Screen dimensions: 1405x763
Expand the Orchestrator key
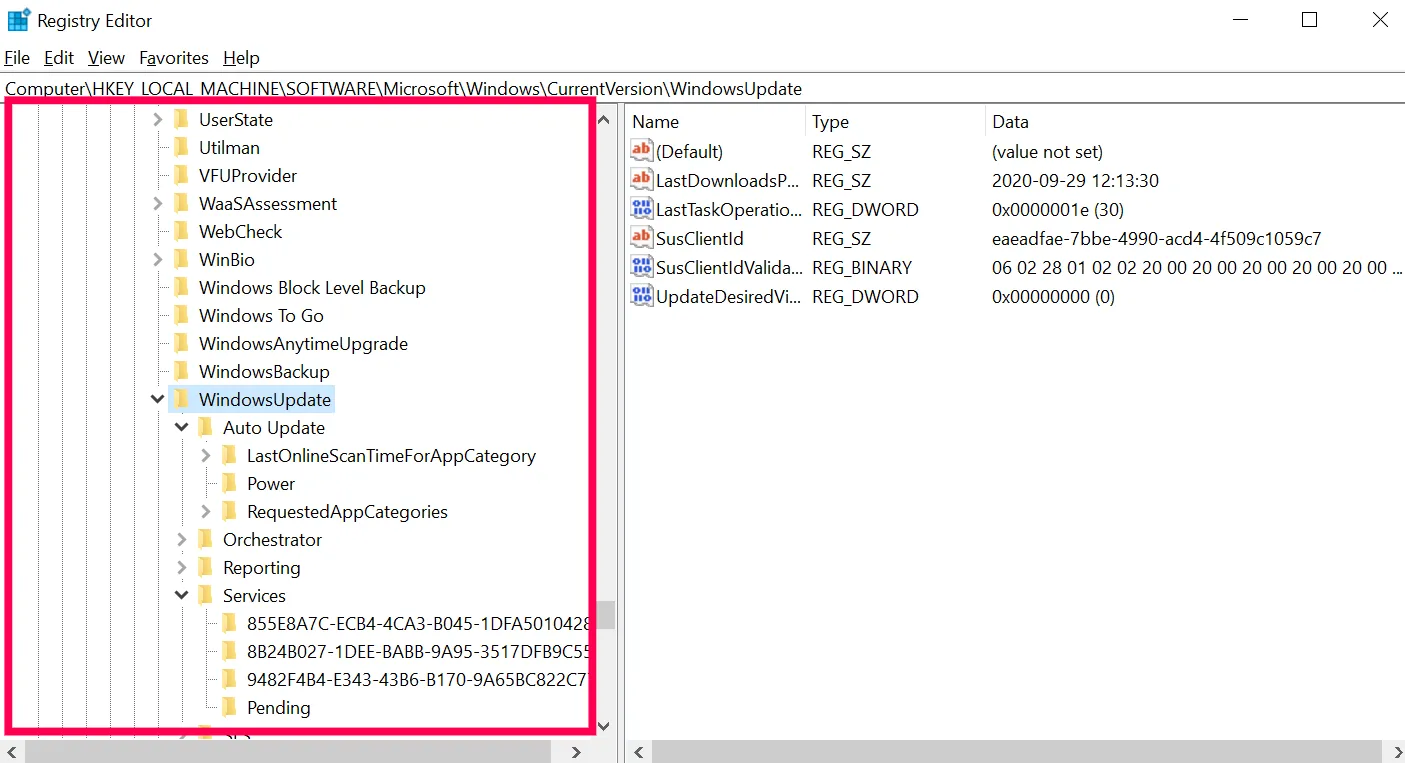pos(181,540)
